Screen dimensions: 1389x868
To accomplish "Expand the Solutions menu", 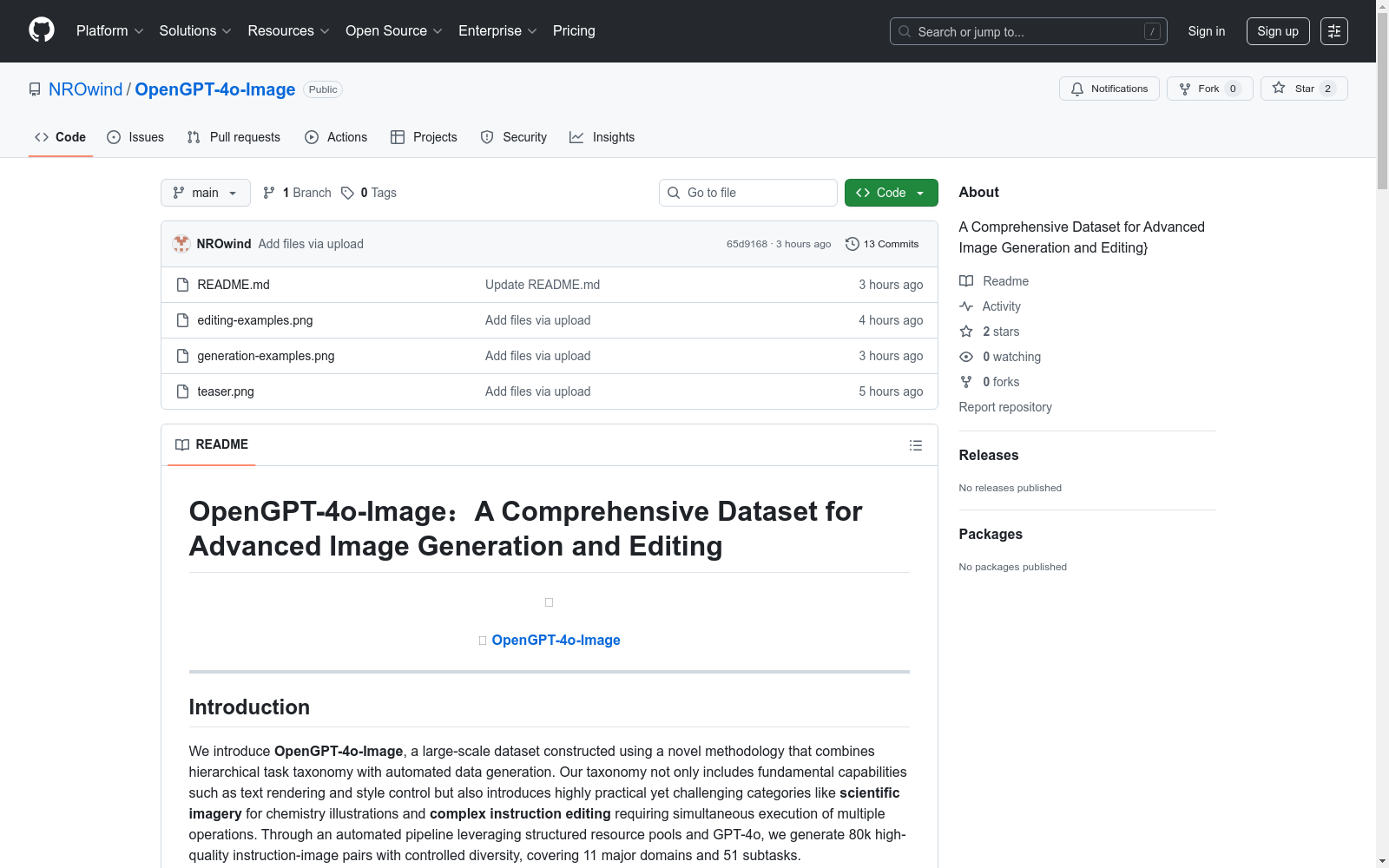I will pyautogui.click(x=195, y=30).
